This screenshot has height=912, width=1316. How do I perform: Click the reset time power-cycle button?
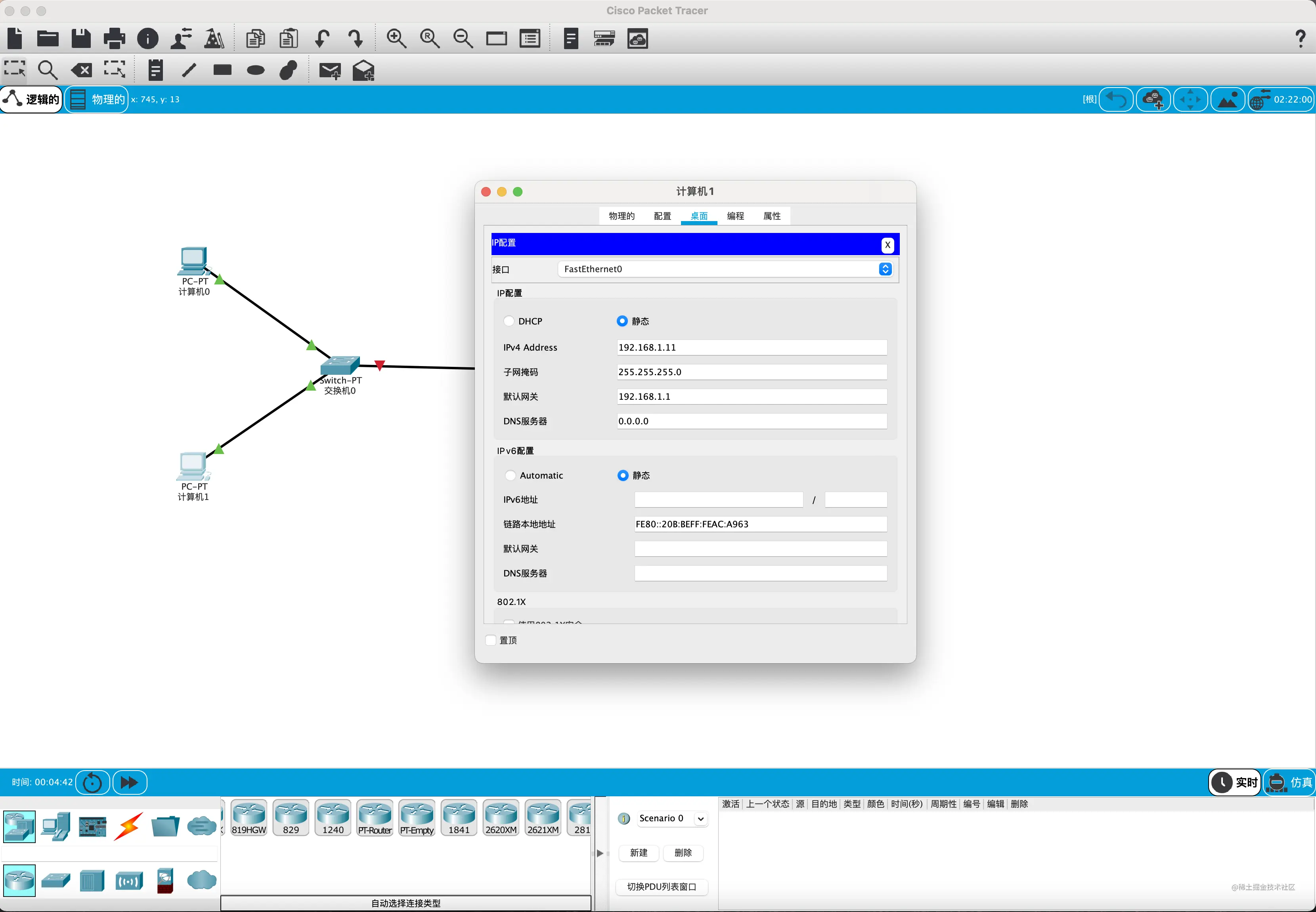[x=92, y=782]
